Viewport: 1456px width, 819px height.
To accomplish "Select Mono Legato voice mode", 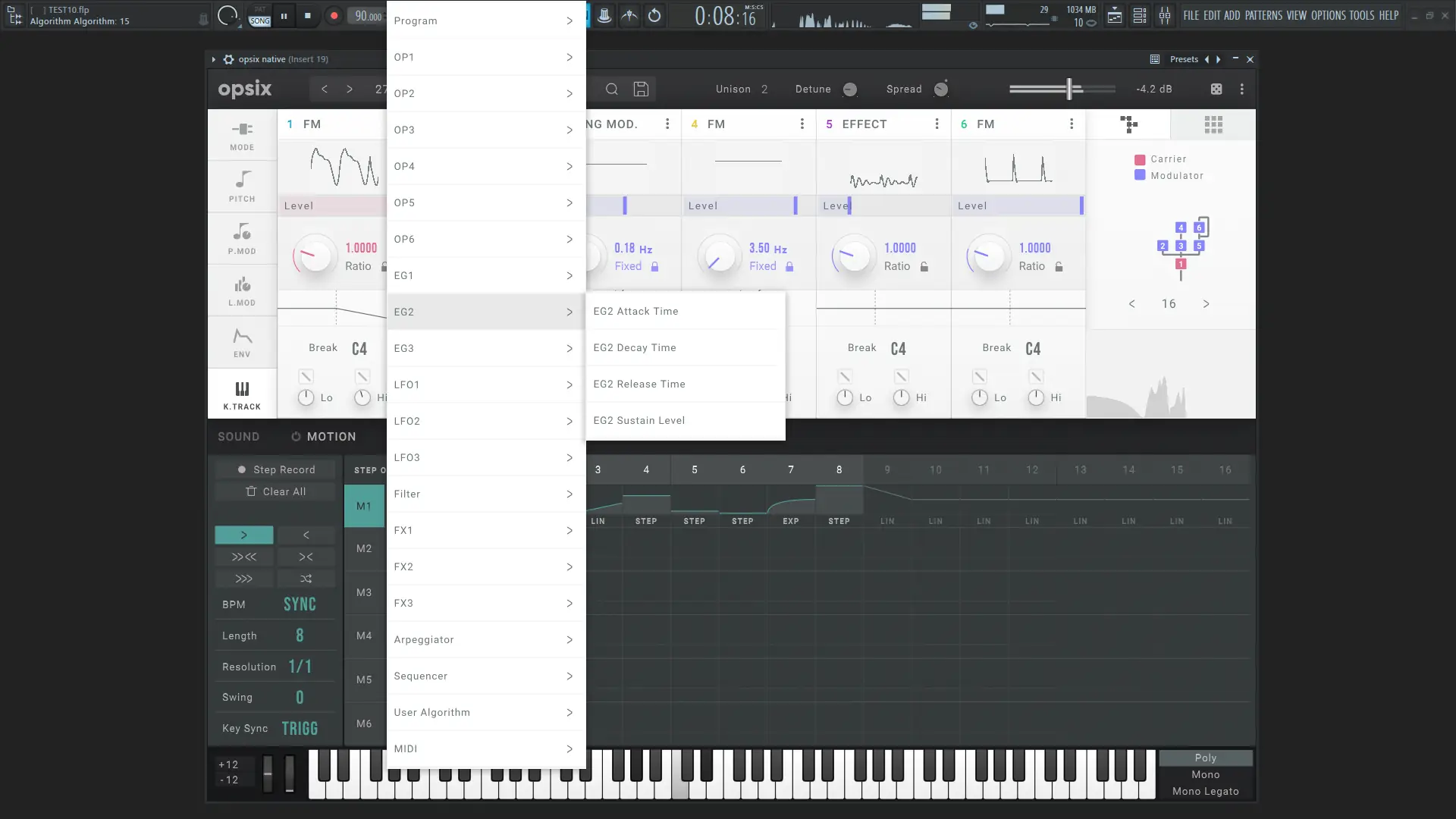I will pos(1205,791).
